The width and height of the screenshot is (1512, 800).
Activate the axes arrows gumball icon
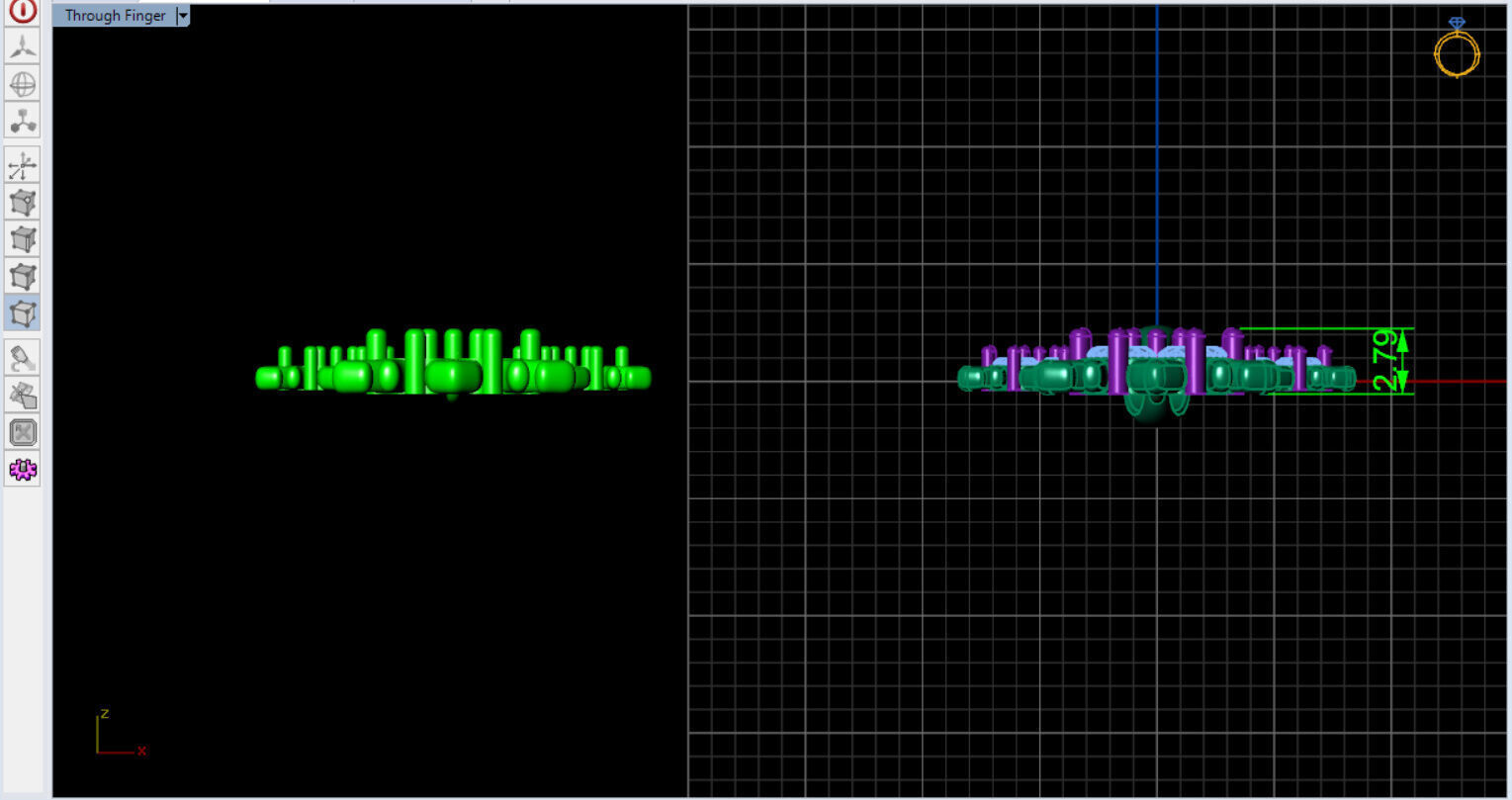click(23, 165)
